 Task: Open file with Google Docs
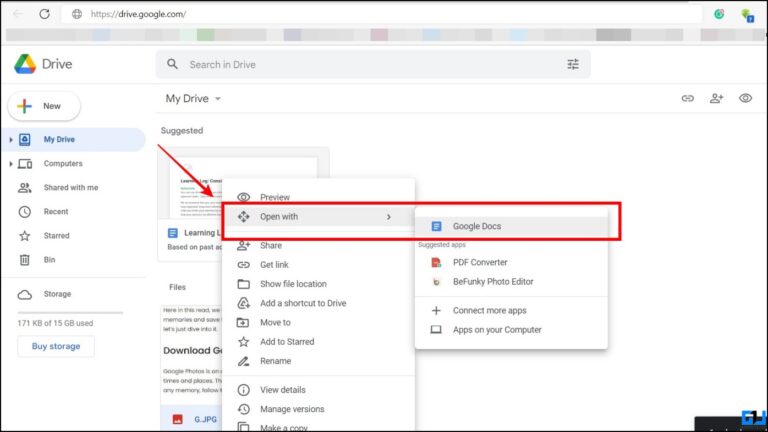coord(511,226)
